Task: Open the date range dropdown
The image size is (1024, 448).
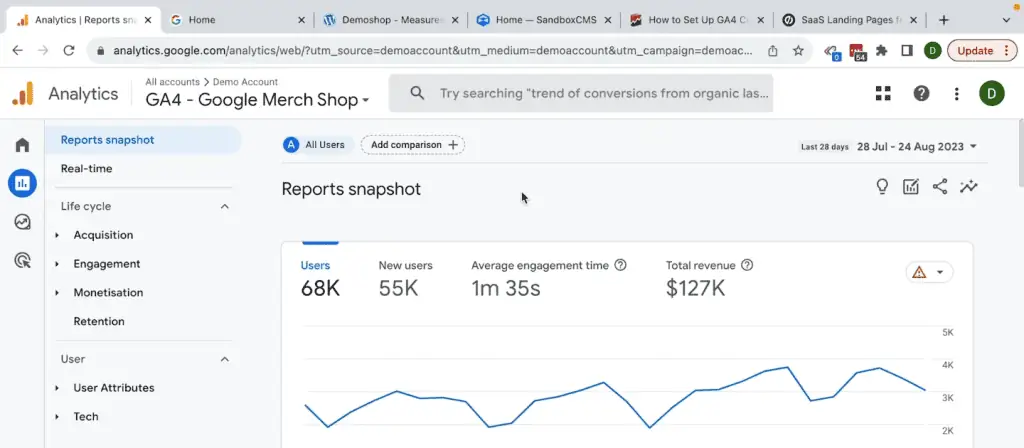Action: coord(917,146)
